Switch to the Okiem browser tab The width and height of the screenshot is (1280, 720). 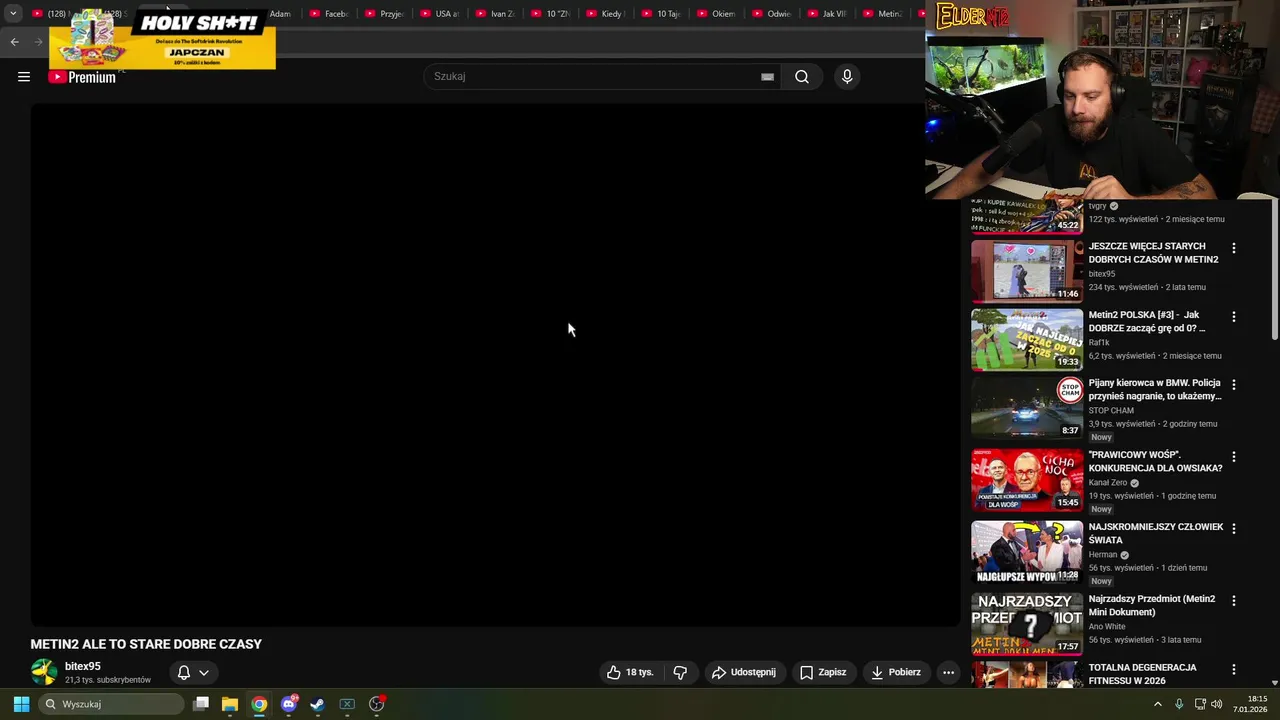[x=716, y=14]
